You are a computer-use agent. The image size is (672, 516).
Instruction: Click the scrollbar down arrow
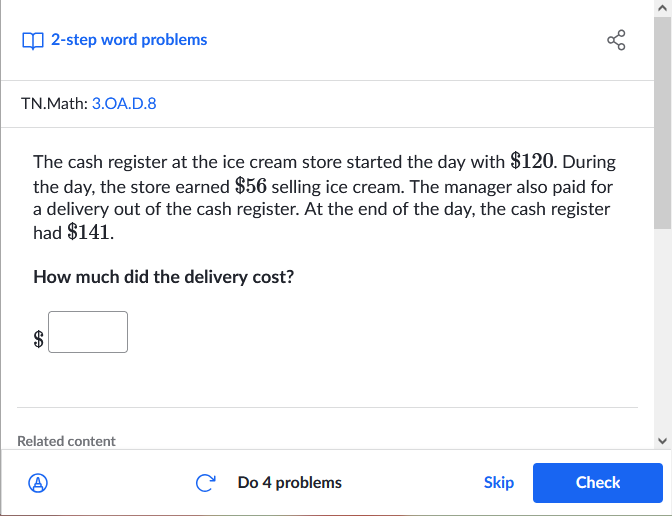tap(663, 440)
